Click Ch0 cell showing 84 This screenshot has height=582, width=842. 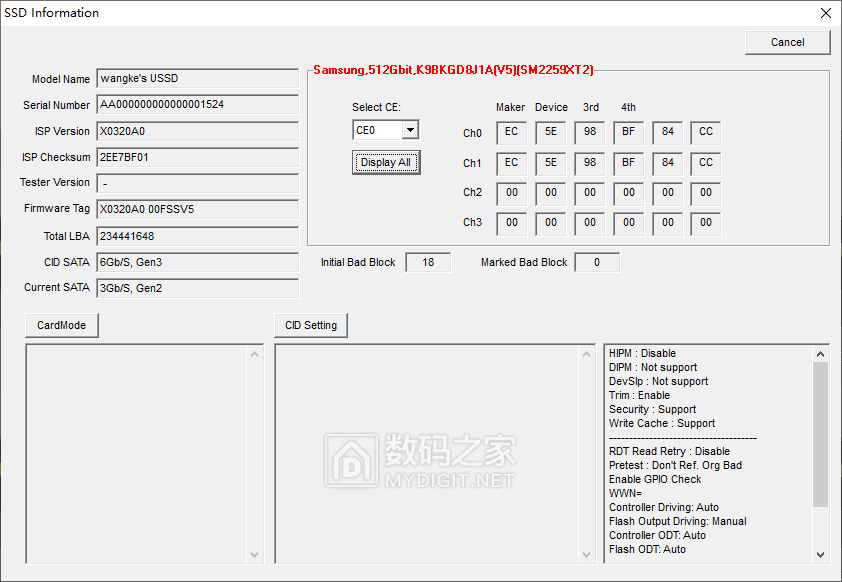click(x=667, y=133)
